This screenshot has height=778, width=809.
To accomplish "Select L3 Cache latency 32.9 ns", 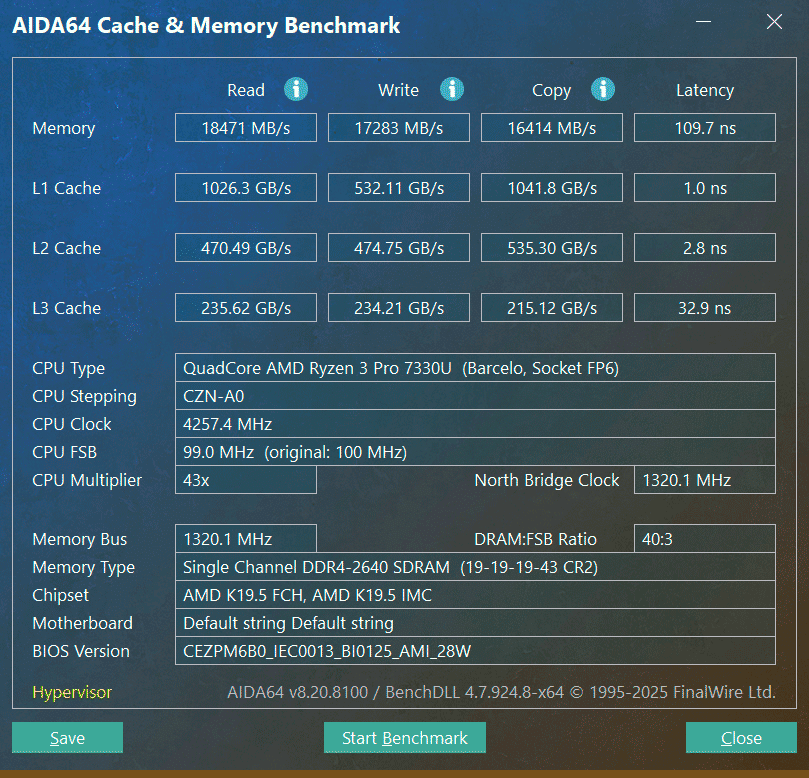I will pyautogui.click(x=705, y=307).
